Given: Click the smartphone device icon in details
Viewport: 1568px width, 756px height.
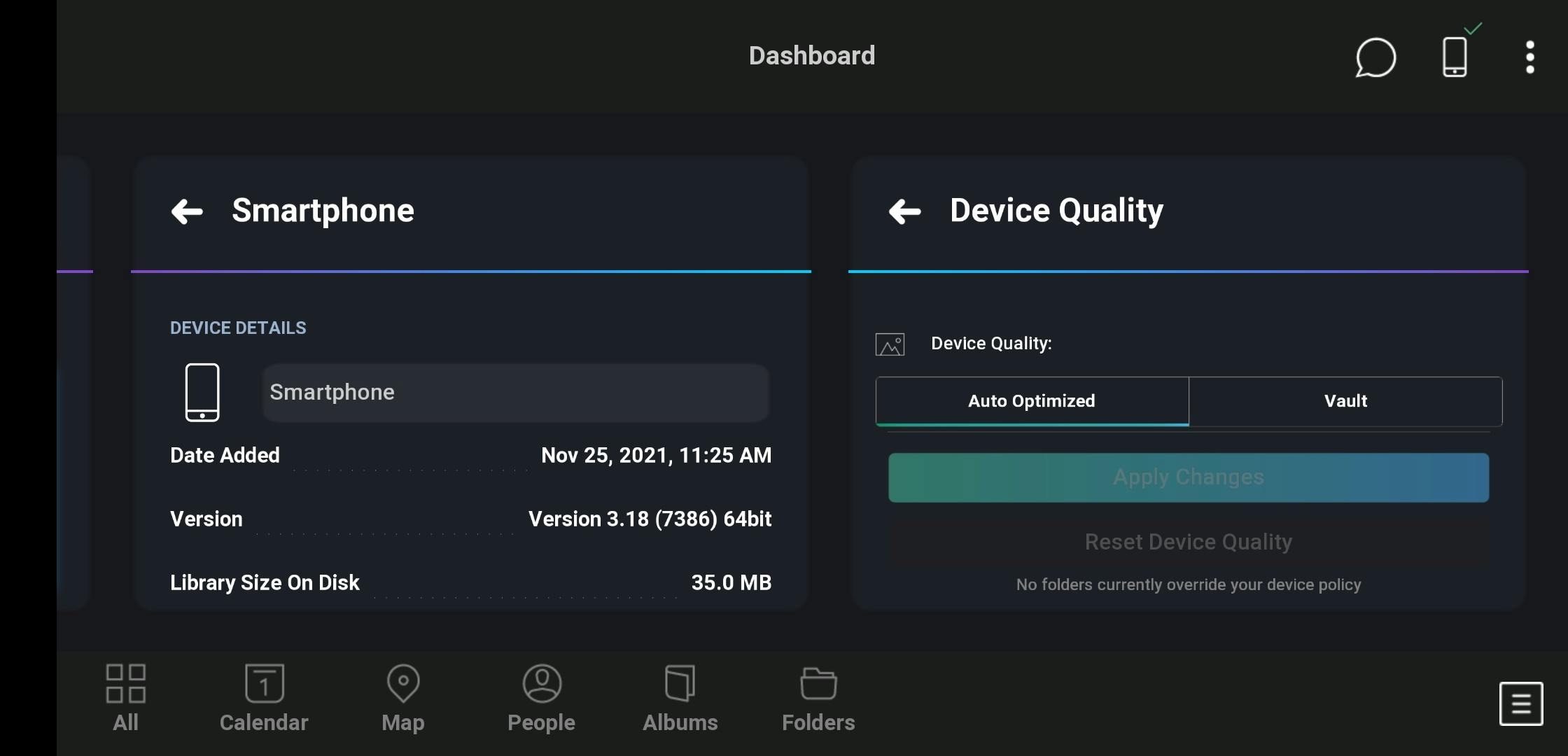Looking at the screenshot, I should click(x=202, y=392).
